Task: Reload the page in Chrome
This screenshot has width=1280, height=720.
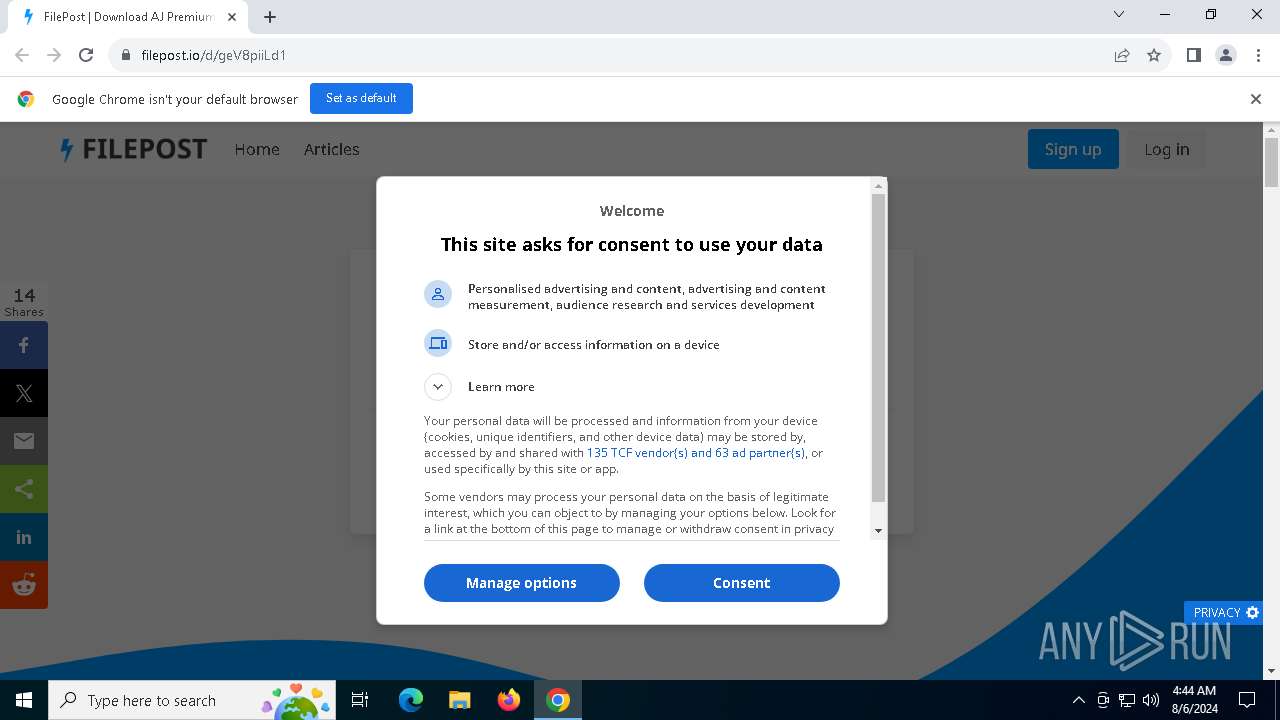Action: point(86,55)
